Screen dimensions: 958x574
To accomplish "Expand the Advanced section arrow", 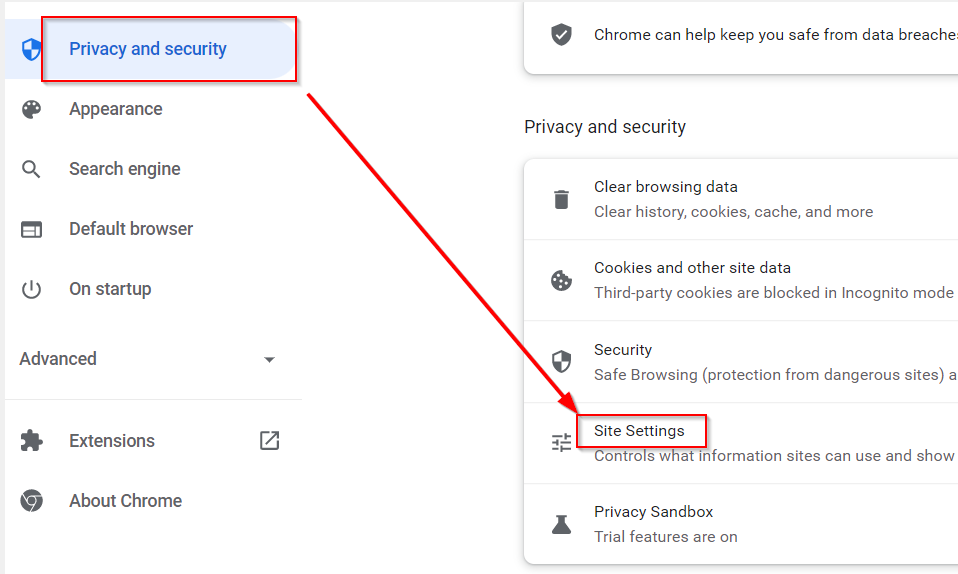I will [x=269, y=359].
